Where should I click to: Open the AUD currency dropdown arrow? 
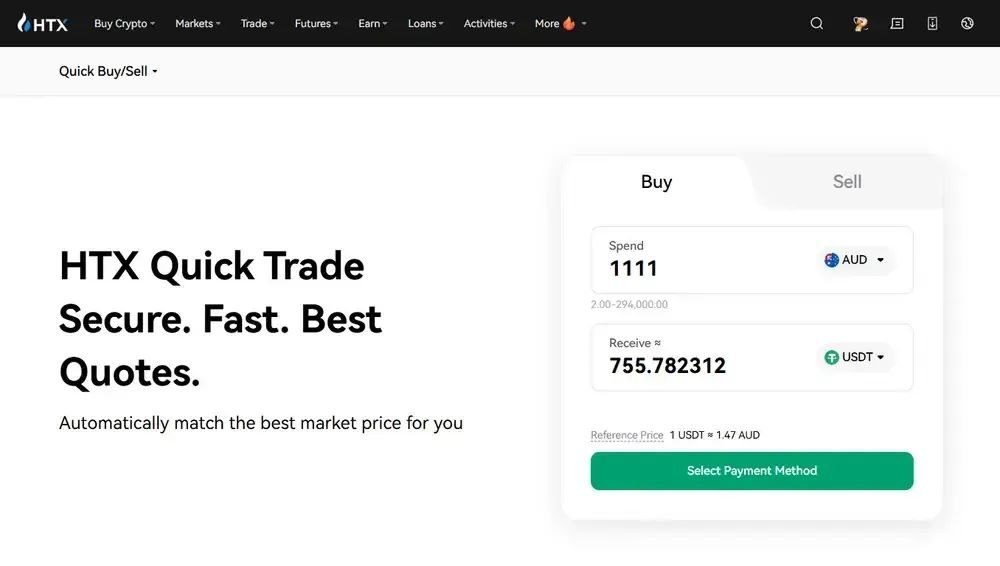pyautogui.click(x=881, y=260)
